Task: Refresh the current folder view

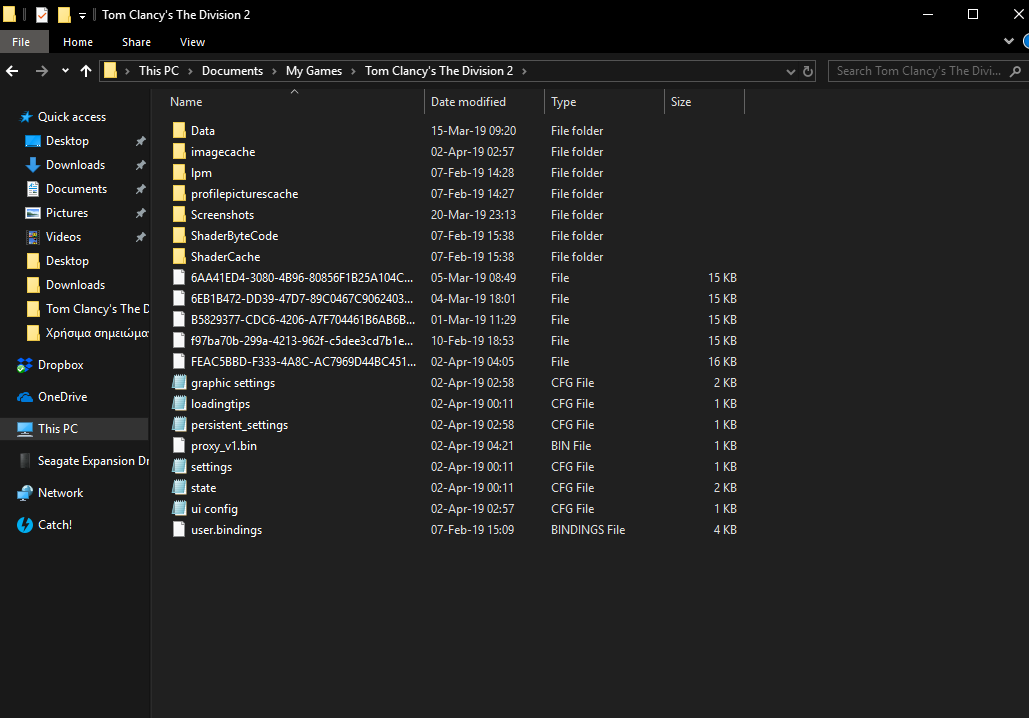Action: 808,71
